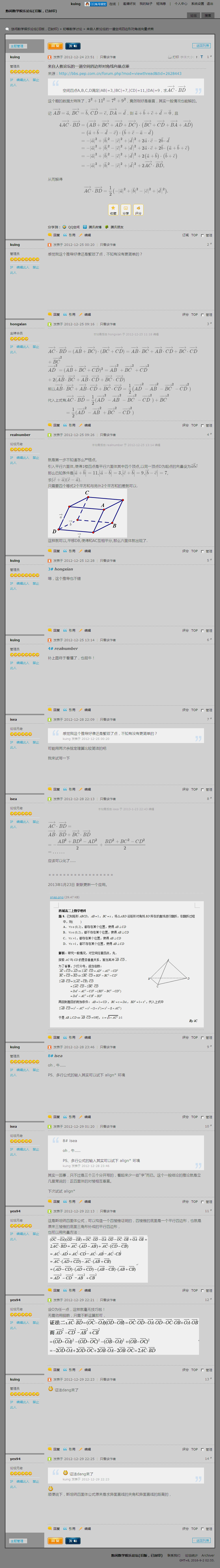
Task: Click 回复 icon on isea's floor 7 post
Action: point(54,789)
